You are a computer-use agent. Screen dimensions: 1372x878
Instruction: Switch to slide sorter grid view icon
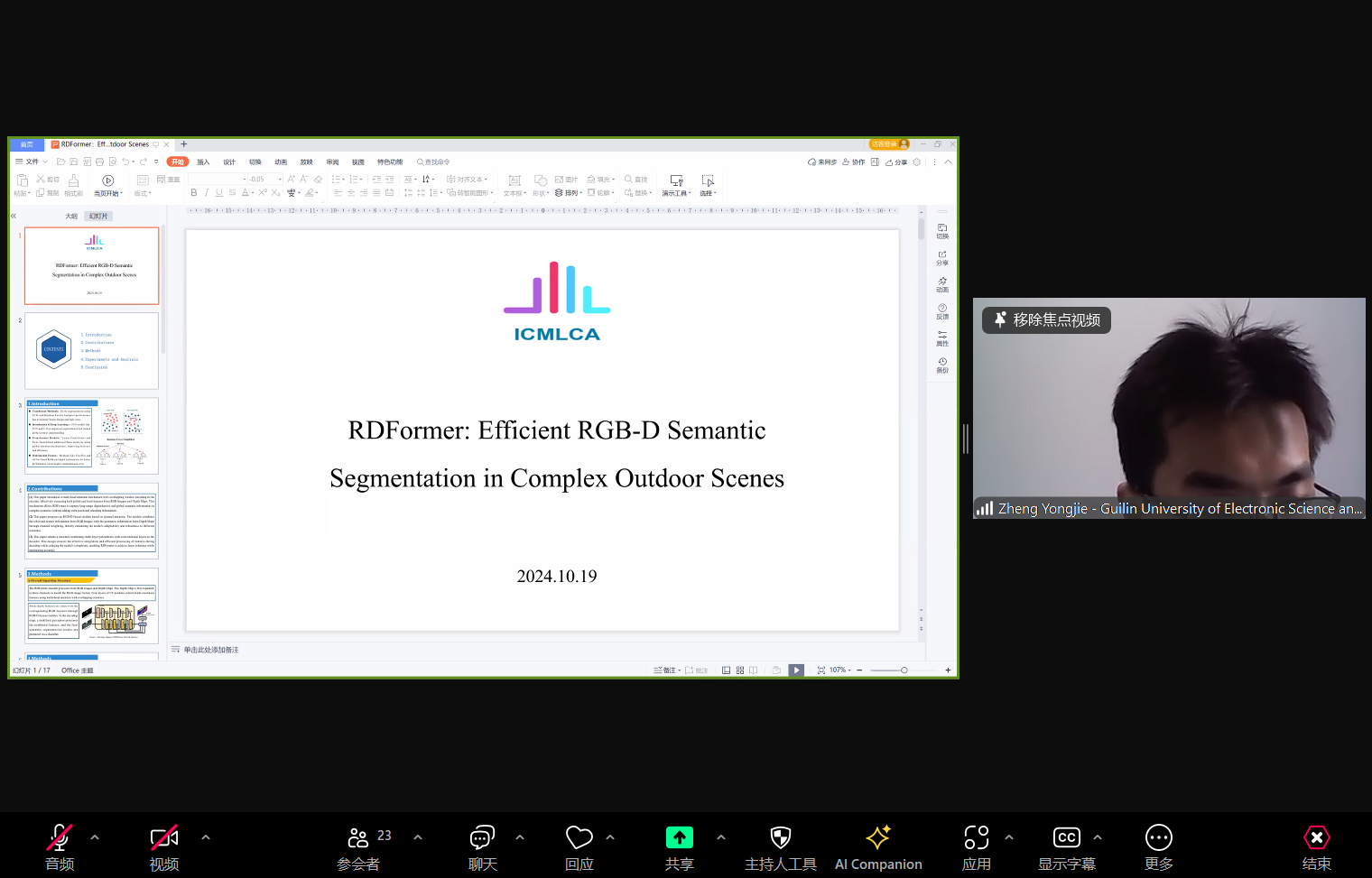pos(740,670)
